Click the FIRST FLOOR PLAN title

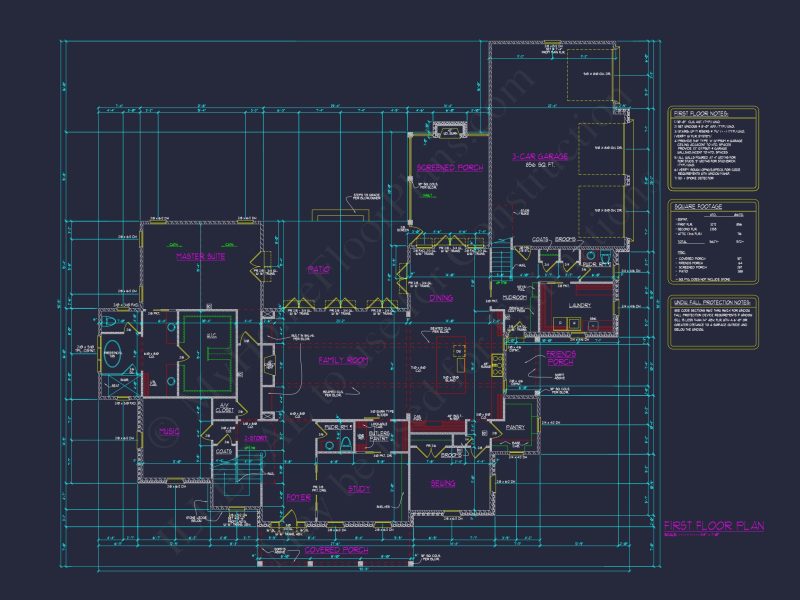coord(713,526)
